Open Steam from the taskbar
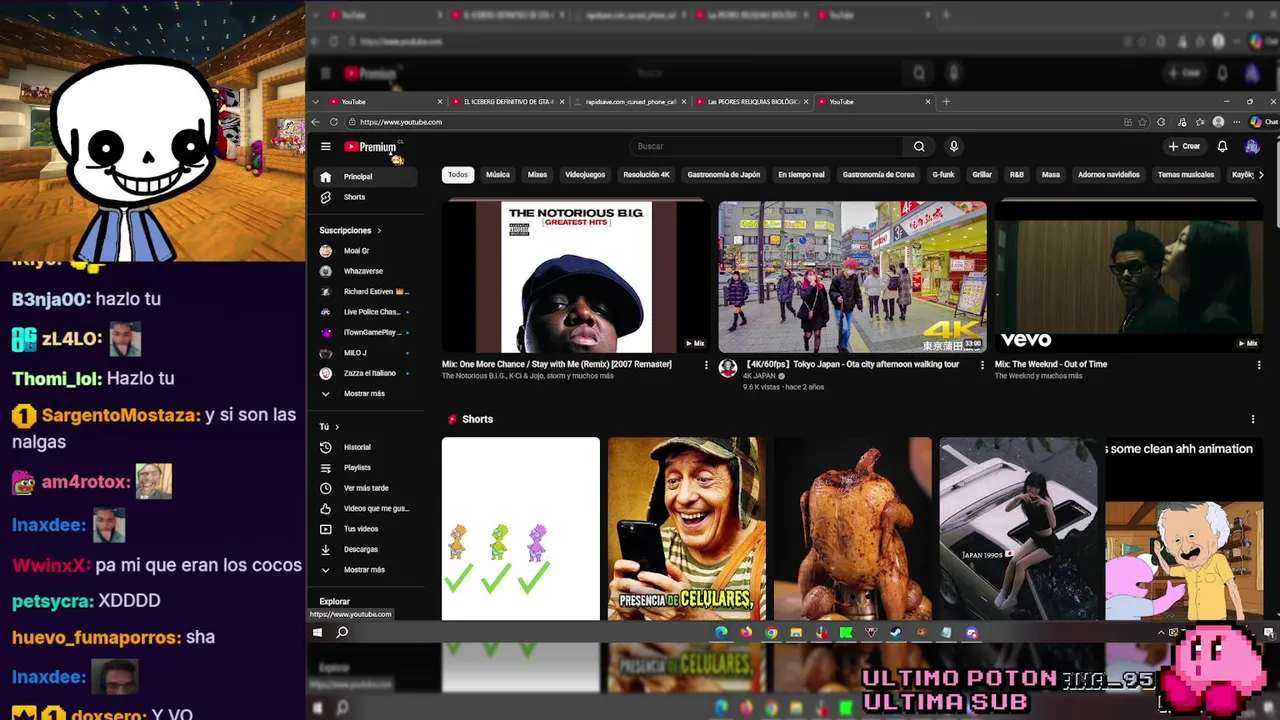 [896, 632]
